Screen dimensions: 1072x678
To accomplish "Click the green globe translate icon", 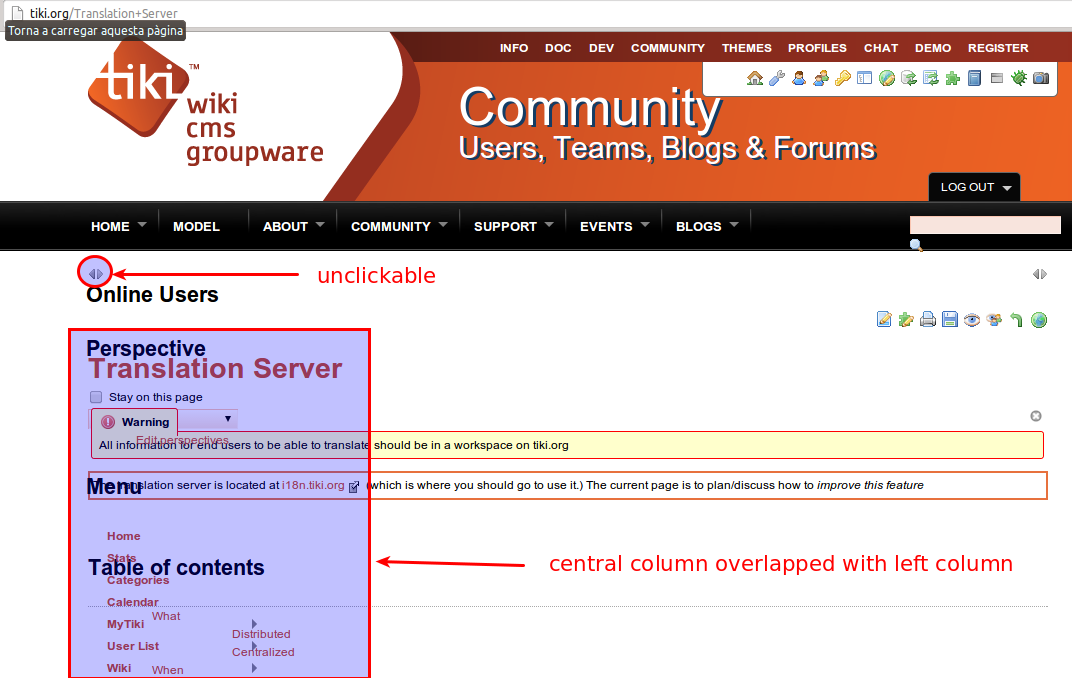I will point(1038,319).
